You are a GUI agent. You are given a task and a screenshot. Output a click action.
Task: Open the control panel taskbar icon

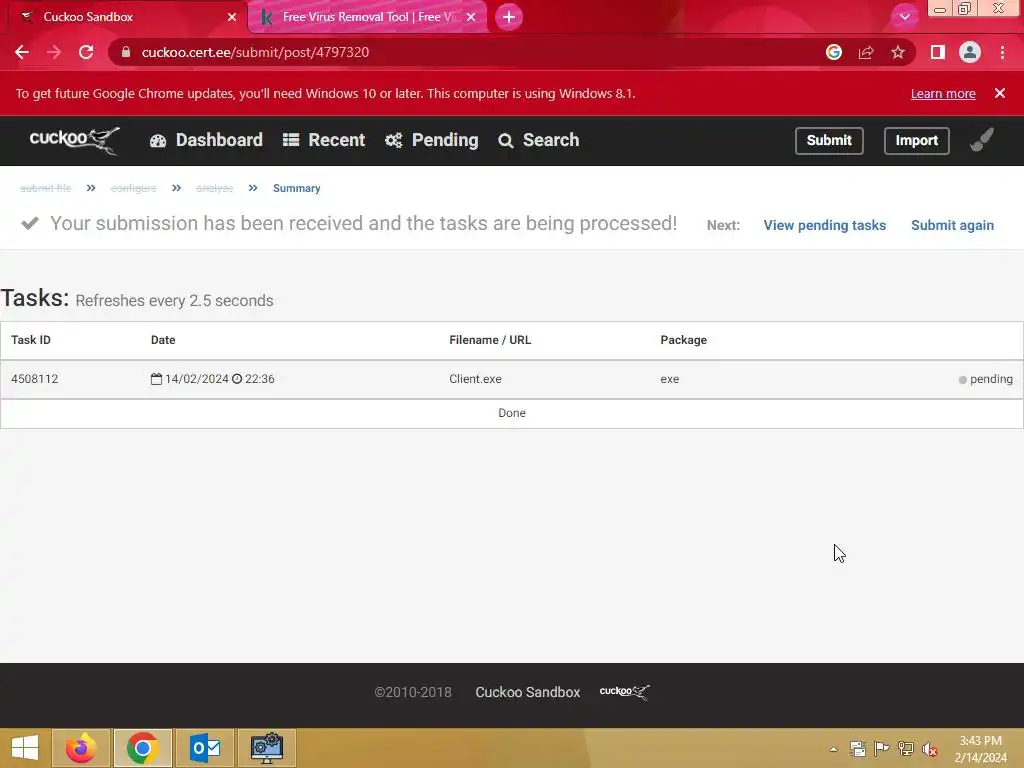266,748
